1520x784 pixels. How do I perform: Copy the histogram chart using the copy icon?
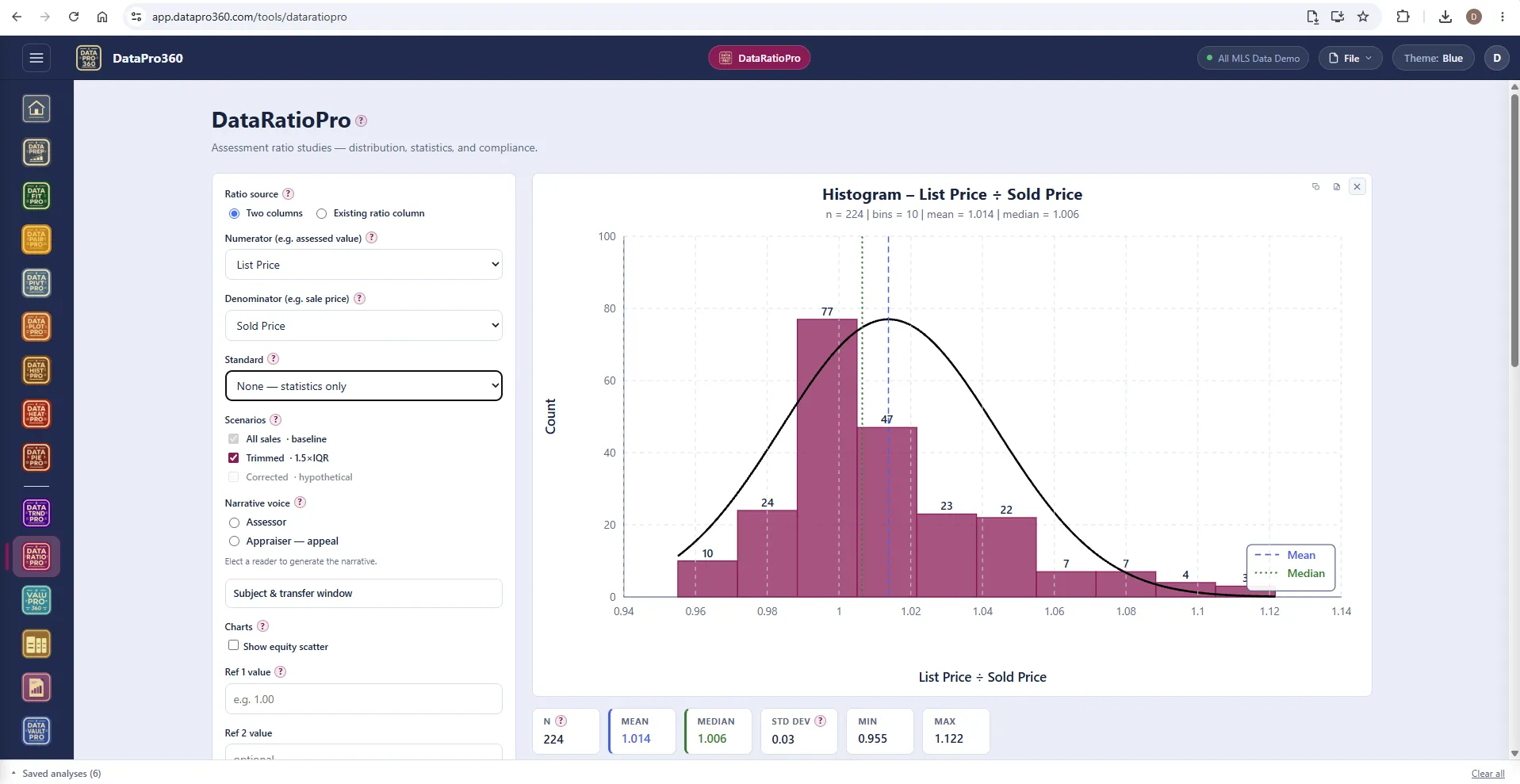[1315, 187]
